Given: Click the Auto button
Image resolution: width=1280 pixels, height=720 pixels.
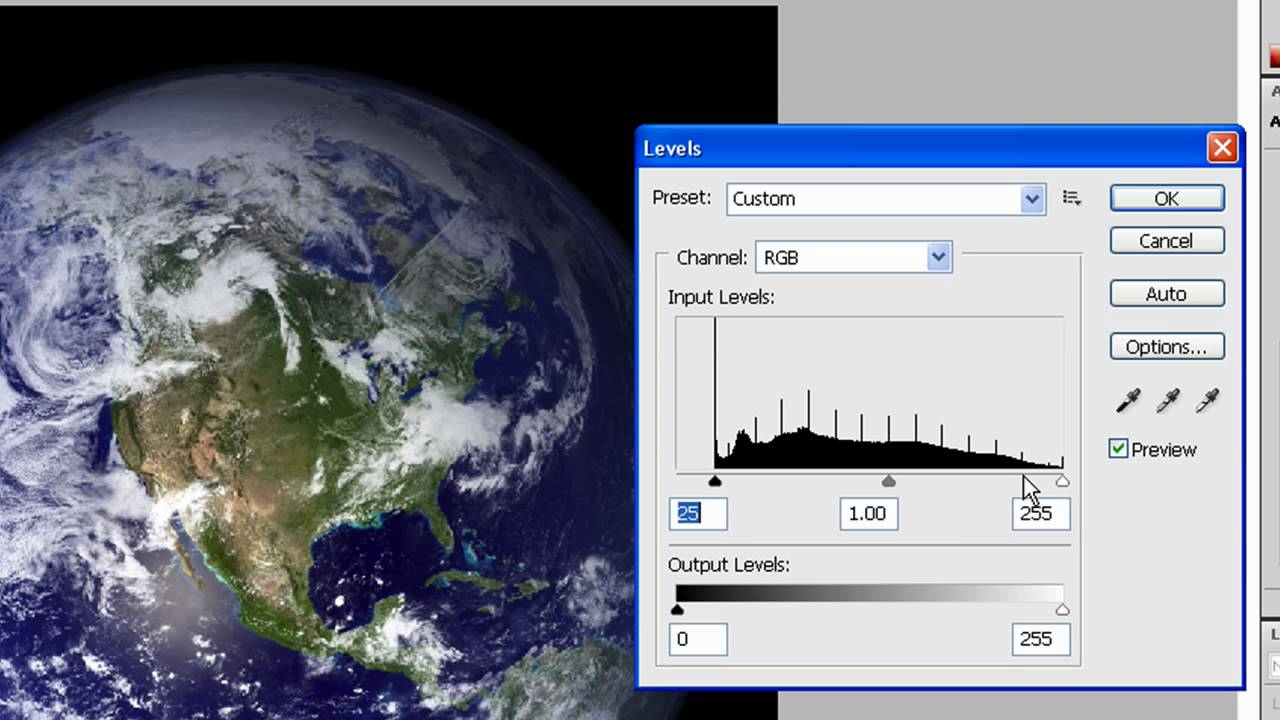Looking at the screenshot, I should (1167, 294).
